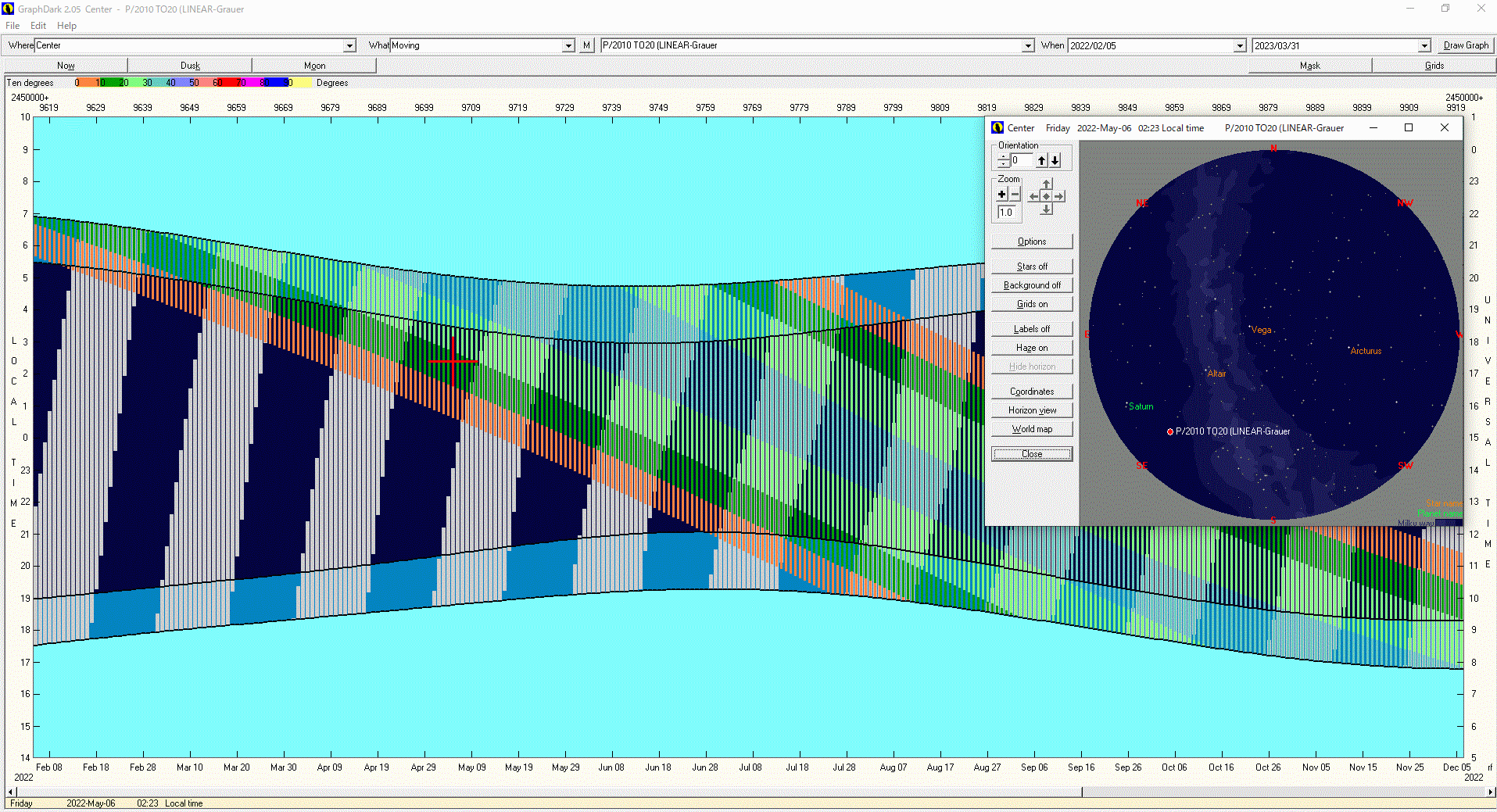1497x812 pixels.
Task: Toggle Grids on in sky panel
Action: (1032, 304)
